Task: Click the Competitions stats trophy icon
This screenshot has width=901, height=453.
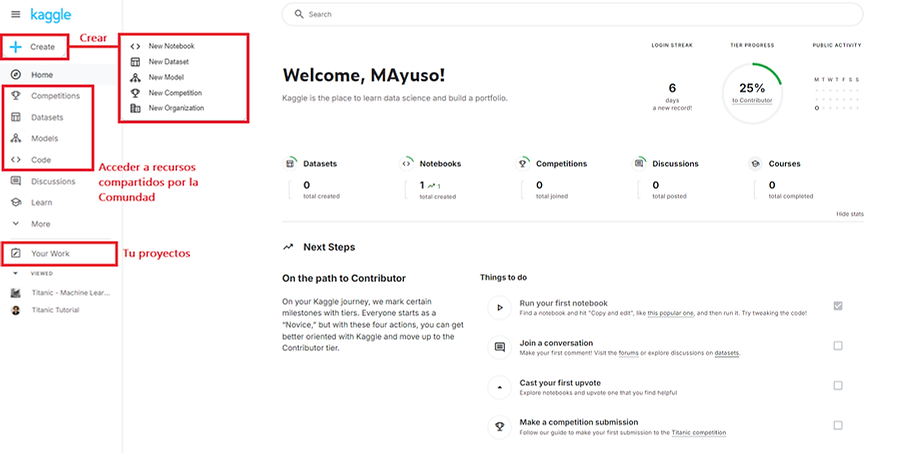Action: coord(522,164)
